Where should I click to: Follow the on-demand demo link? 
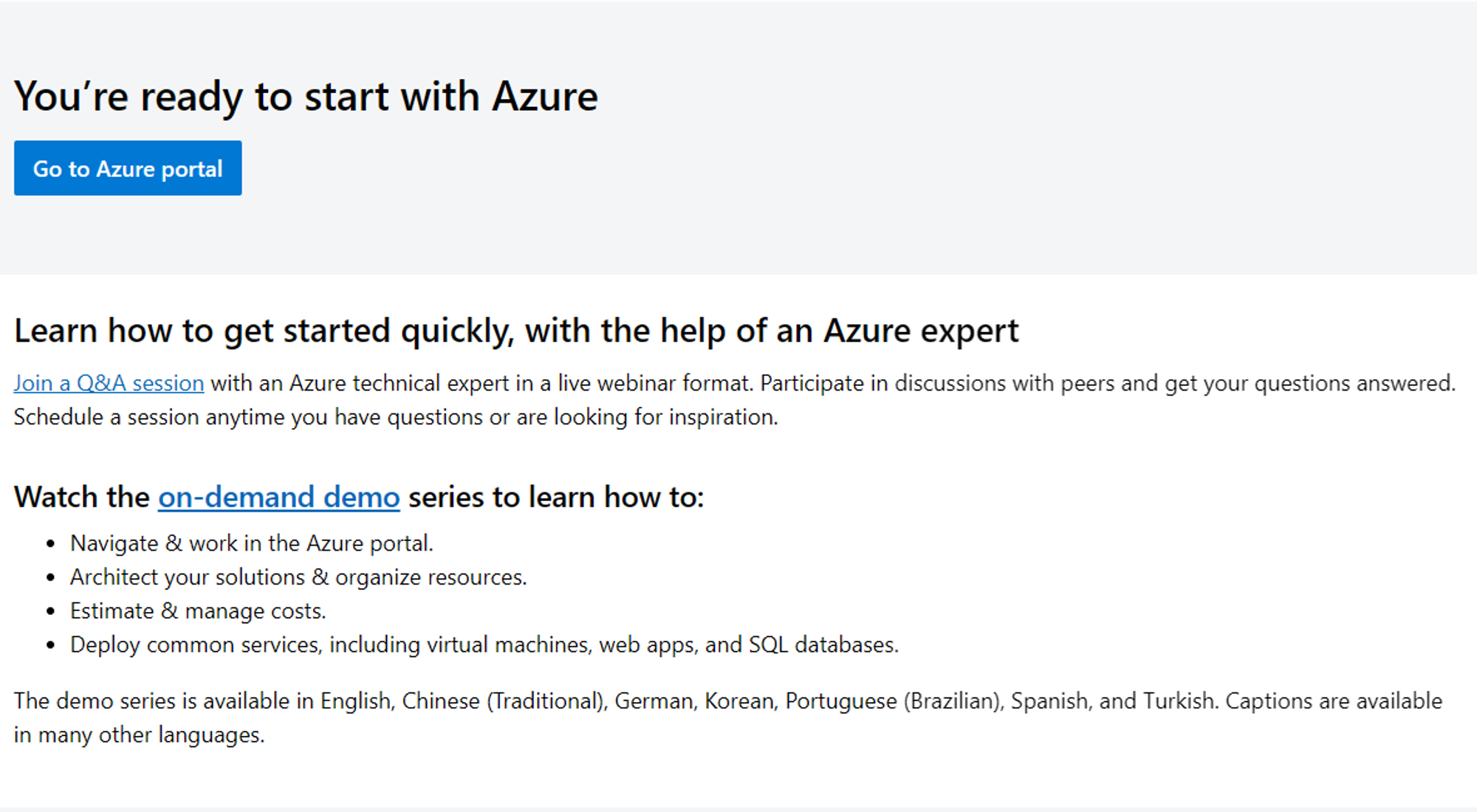point(279,497)
